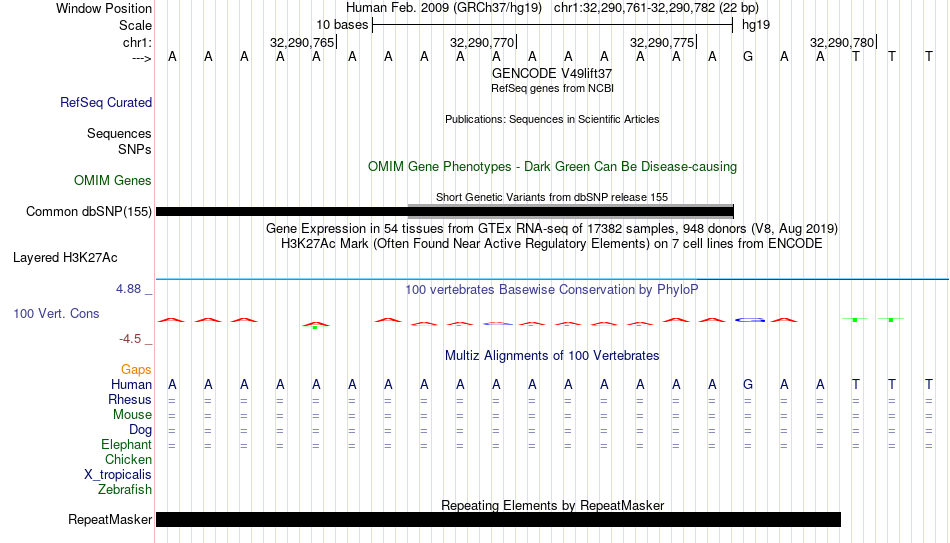Click the Human Feb. 2009 assembly position header
The image size is (950, 543).
coord(552,8)
